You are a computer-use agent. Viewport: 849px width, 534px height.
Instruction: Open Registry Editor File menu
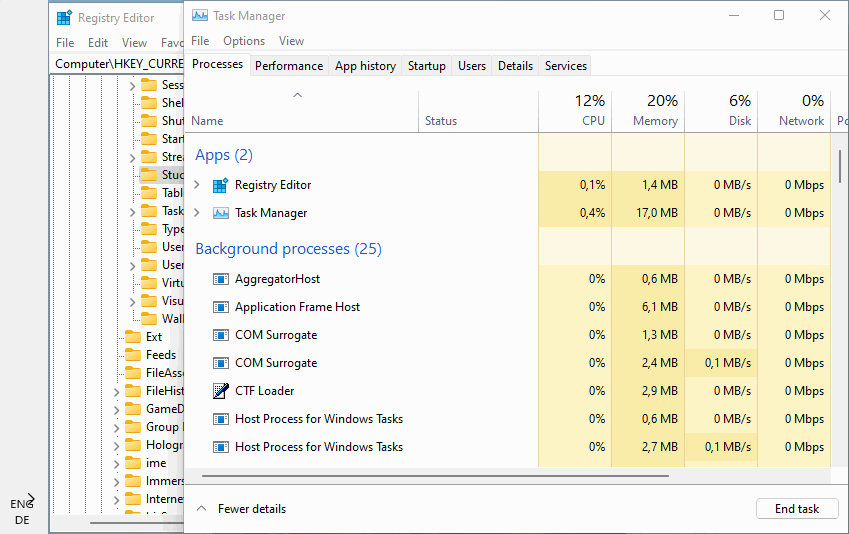tap(65, 43)
